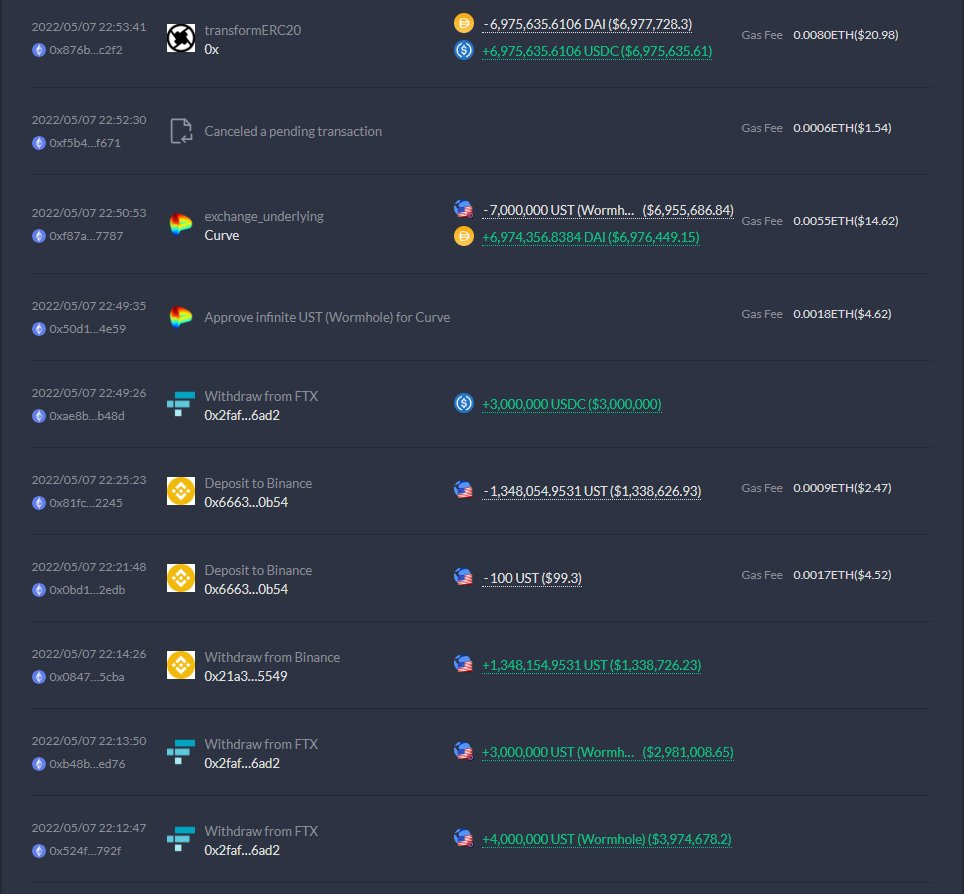
Task: Click the Binance logo on the Withdraw from Binance row
Action: click(181, 665)
